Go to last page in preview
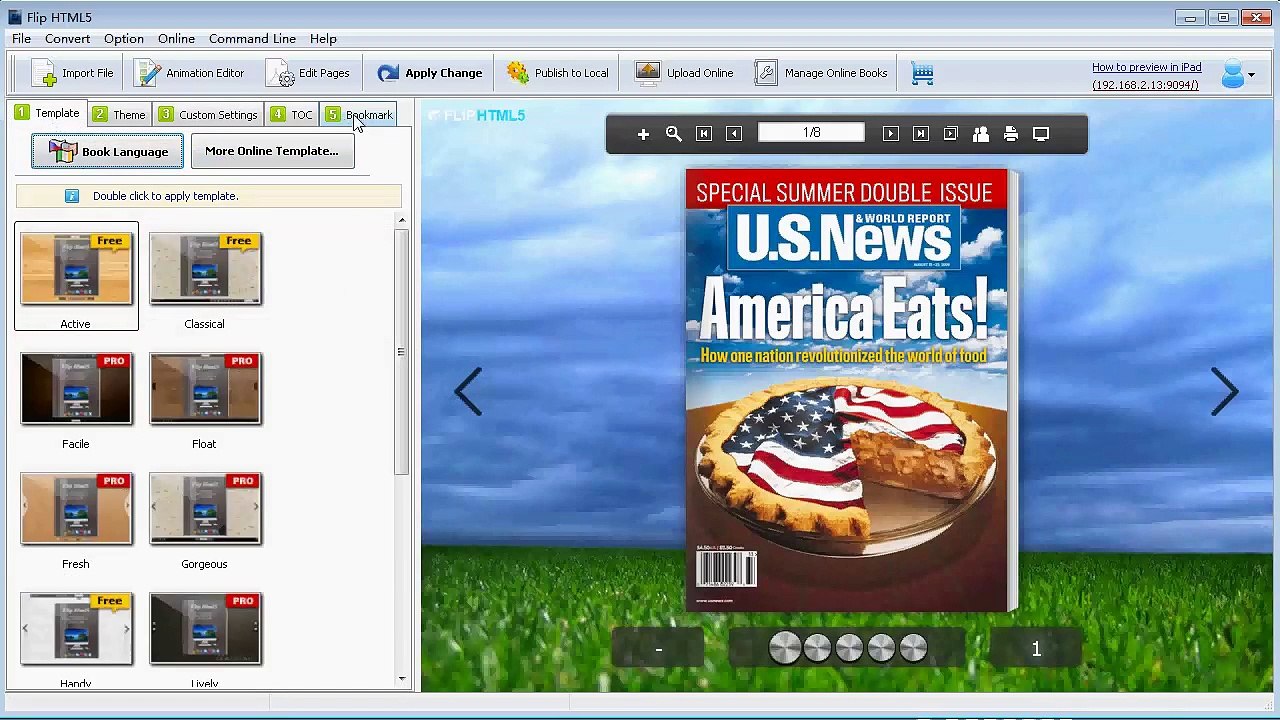 tap(921, 134)
